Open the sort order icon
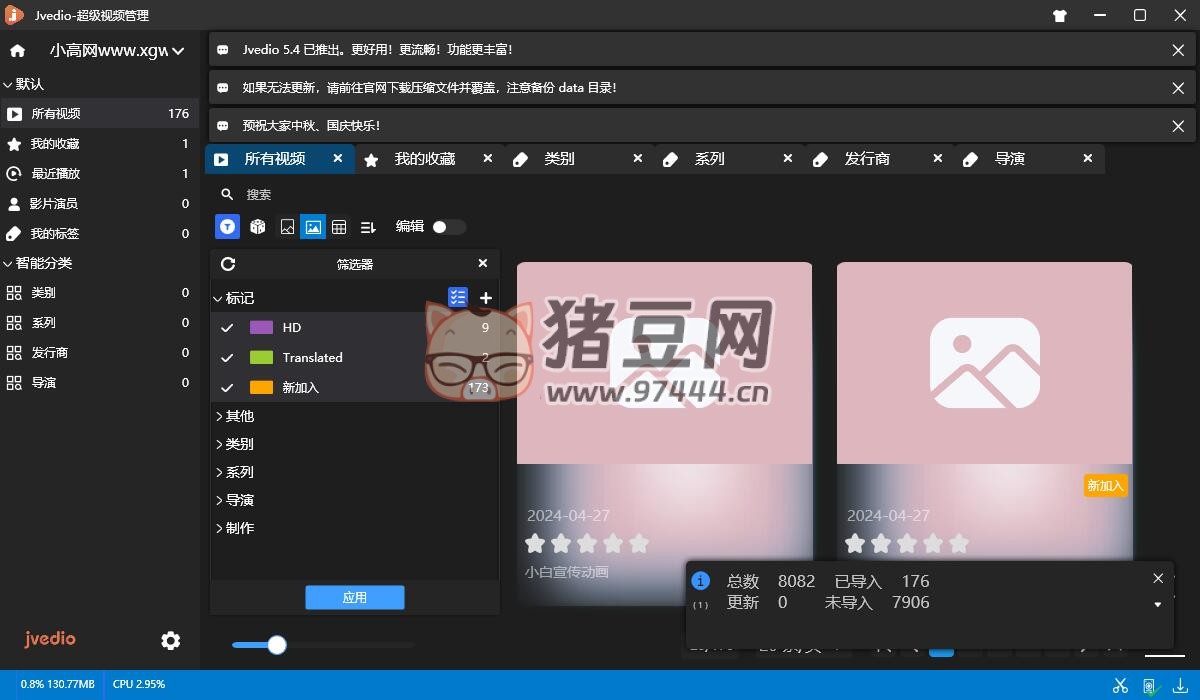Image resolution: width=1200 pixels, height=700 pixels. pyautogui.click(x=368, y=227)
